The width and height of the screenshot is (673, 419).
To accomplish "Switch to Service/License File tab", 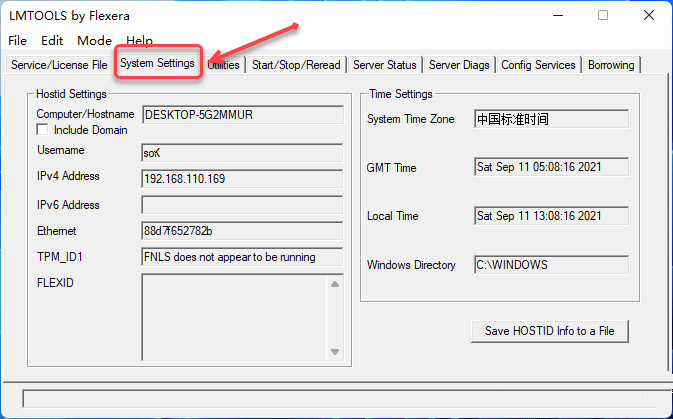I will (x=59, y=65).
